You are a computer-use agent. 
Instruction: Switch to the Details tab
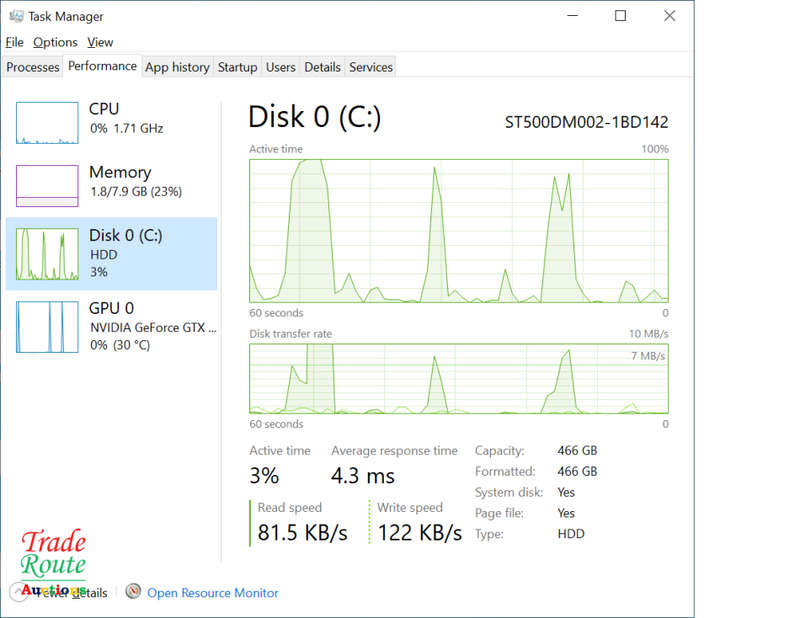tap(322, 67)
